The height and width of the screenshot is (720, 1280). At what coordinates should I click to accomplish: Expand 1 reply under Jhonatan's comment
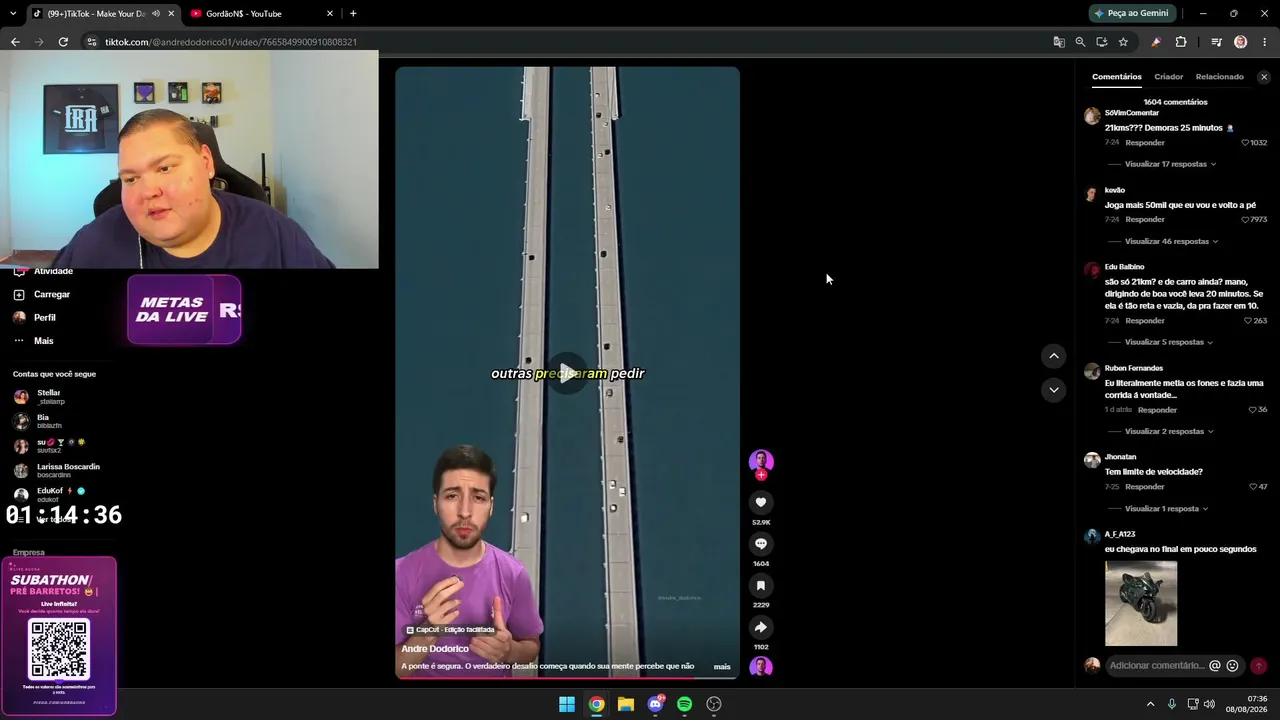(1166, 509)
